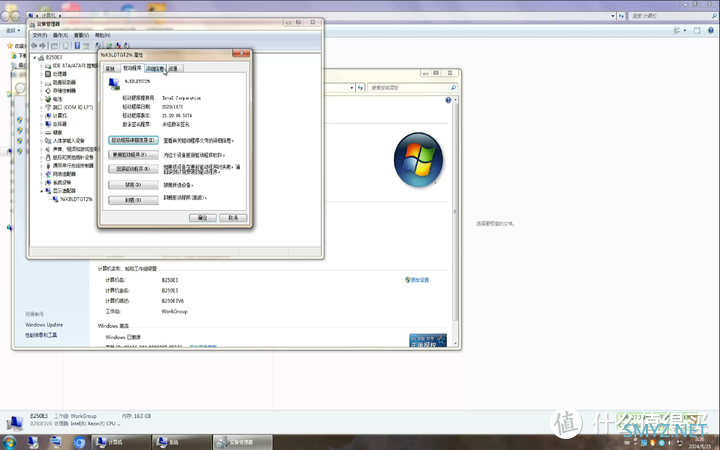Open the 计算机 Computer taskbar button

(x=121, y=442)
